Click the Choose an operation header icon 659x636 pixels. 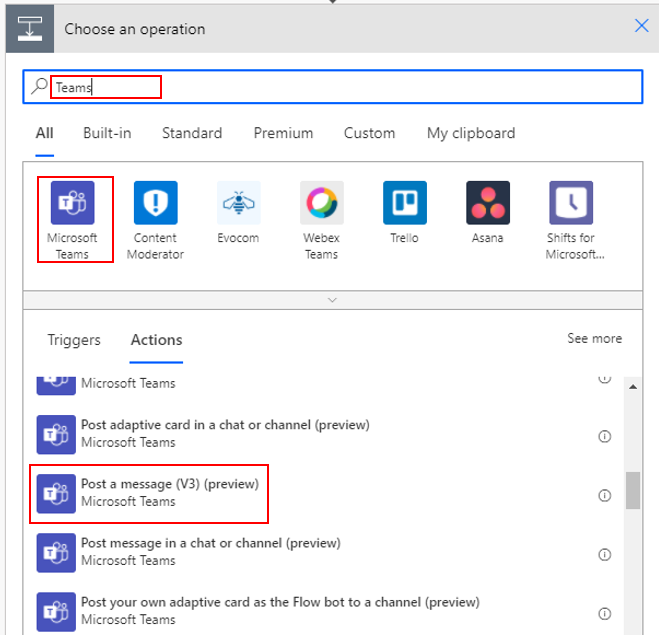click(x=30, y=29)
